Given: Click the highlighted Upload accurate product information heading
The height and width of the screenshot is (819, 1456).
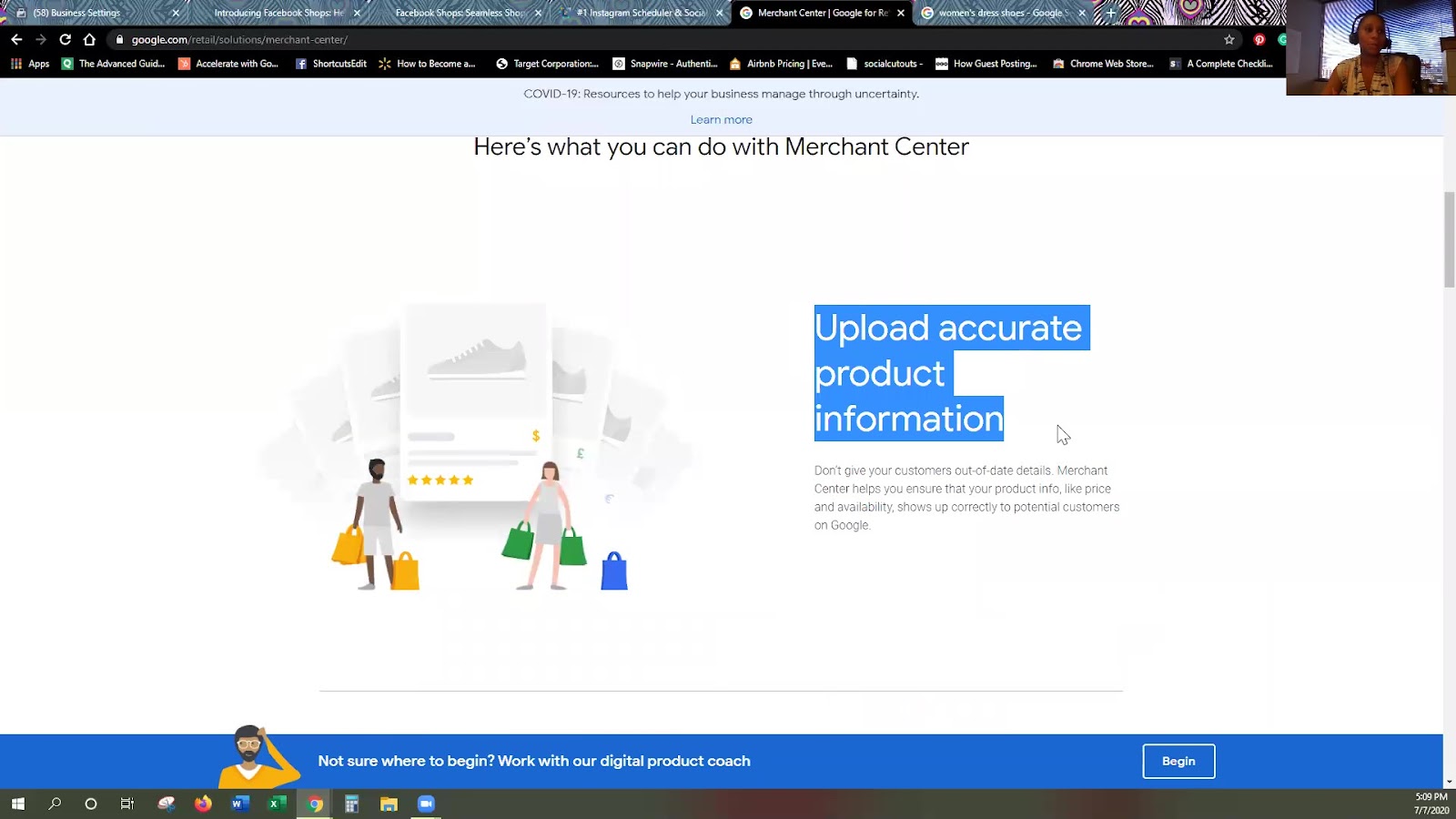Looking at the screenshot, I should [952, 373].
